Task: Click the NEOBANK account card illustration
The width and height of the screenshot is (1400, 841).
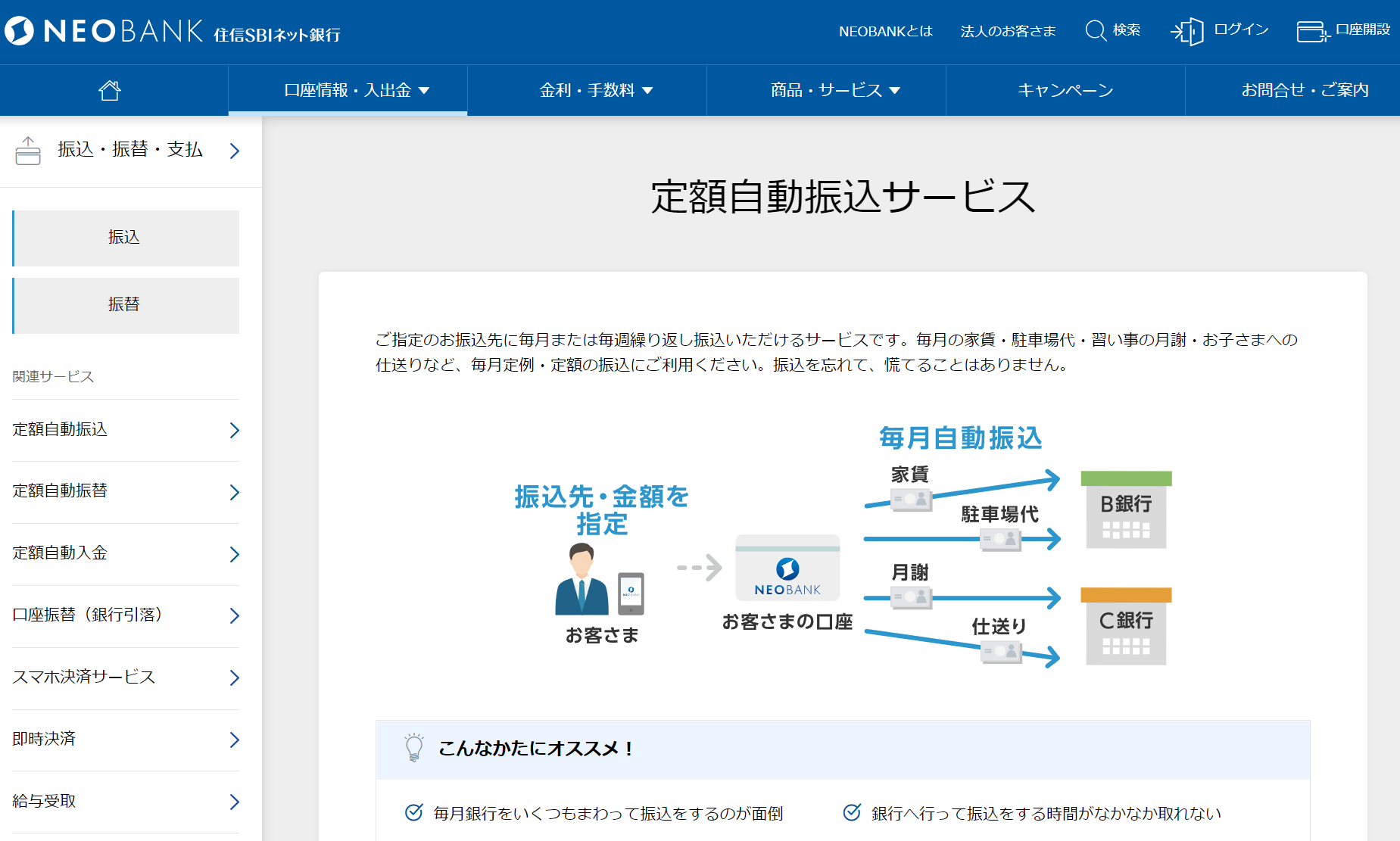Action: tap(787, 568)
